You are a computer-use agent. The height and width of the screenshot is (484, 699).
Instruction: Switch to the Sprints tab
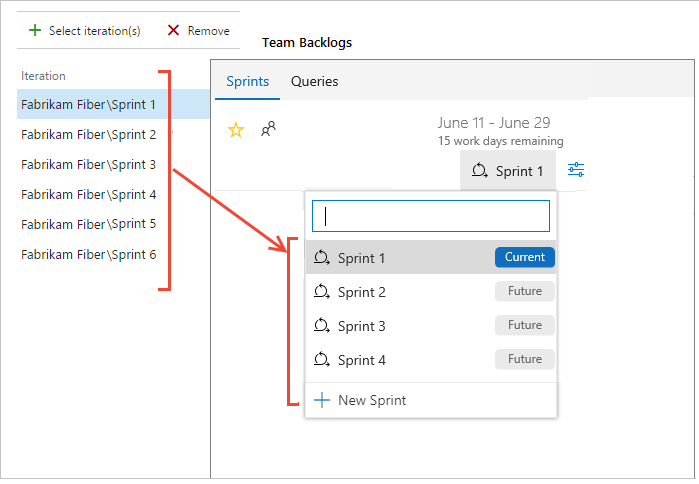click(247, 82)
